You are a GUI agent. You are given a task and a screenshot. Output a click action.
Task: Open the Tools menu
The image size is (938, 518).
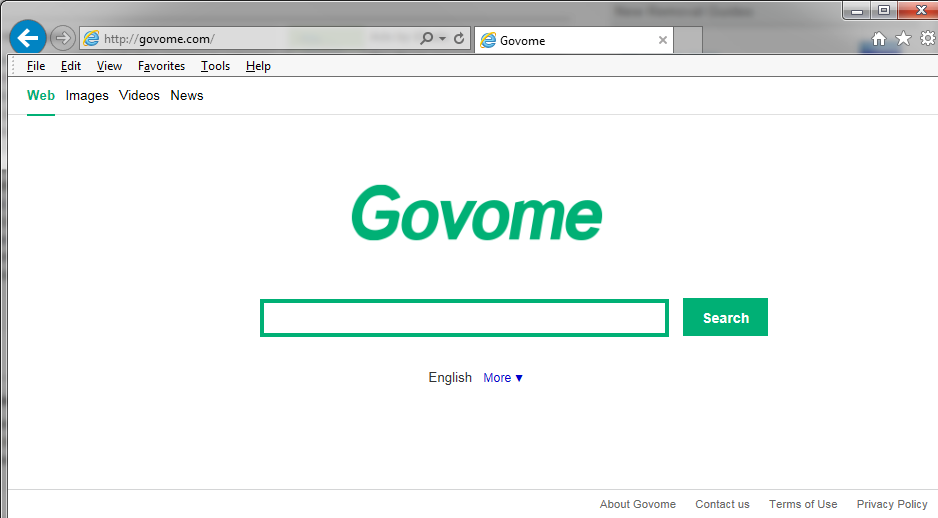[x=215, y=66]
